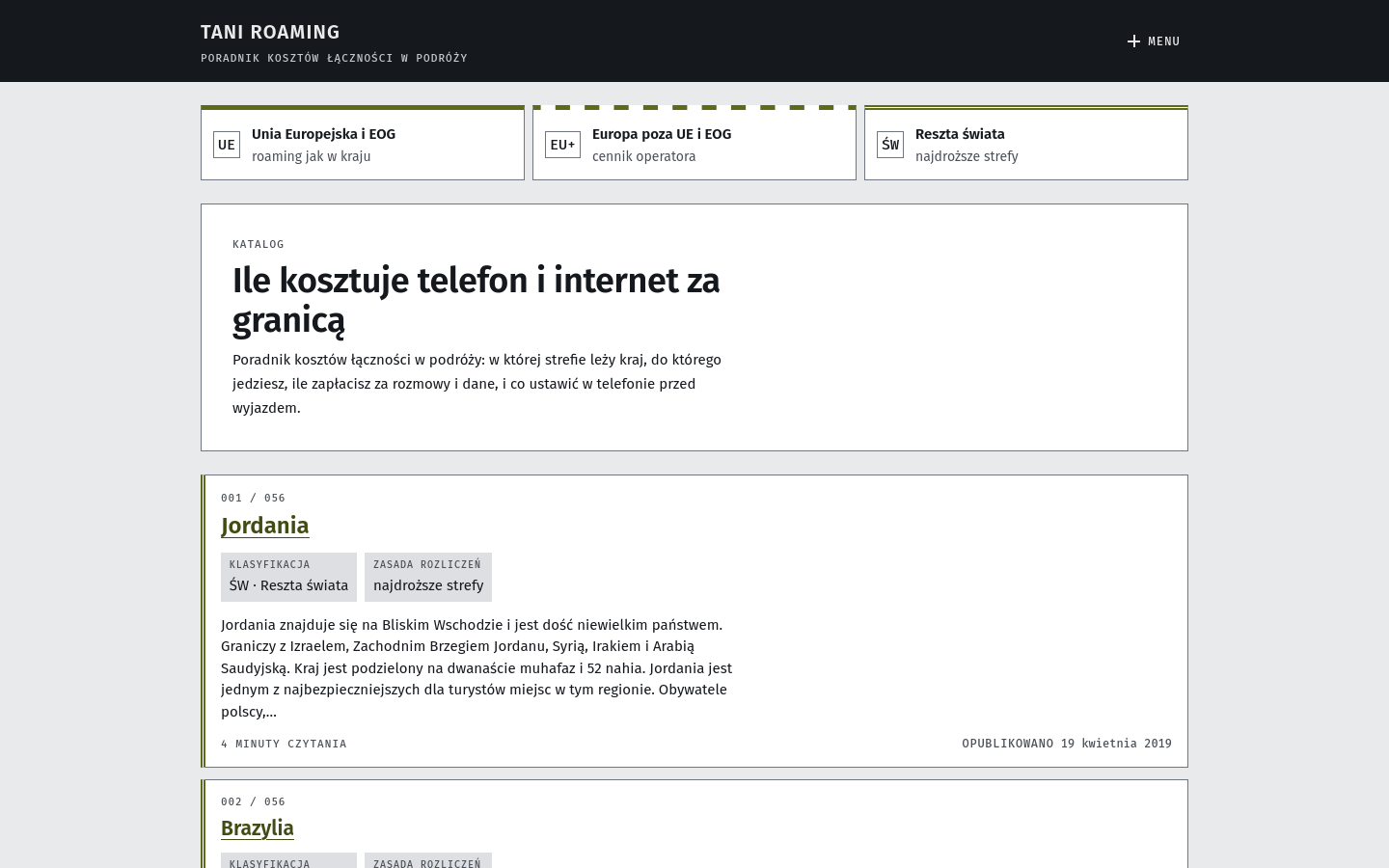1389x868 pixels.
Task: Click the najdroższe strefy billing tag for Jordania
Action: (x=428, y=577)
